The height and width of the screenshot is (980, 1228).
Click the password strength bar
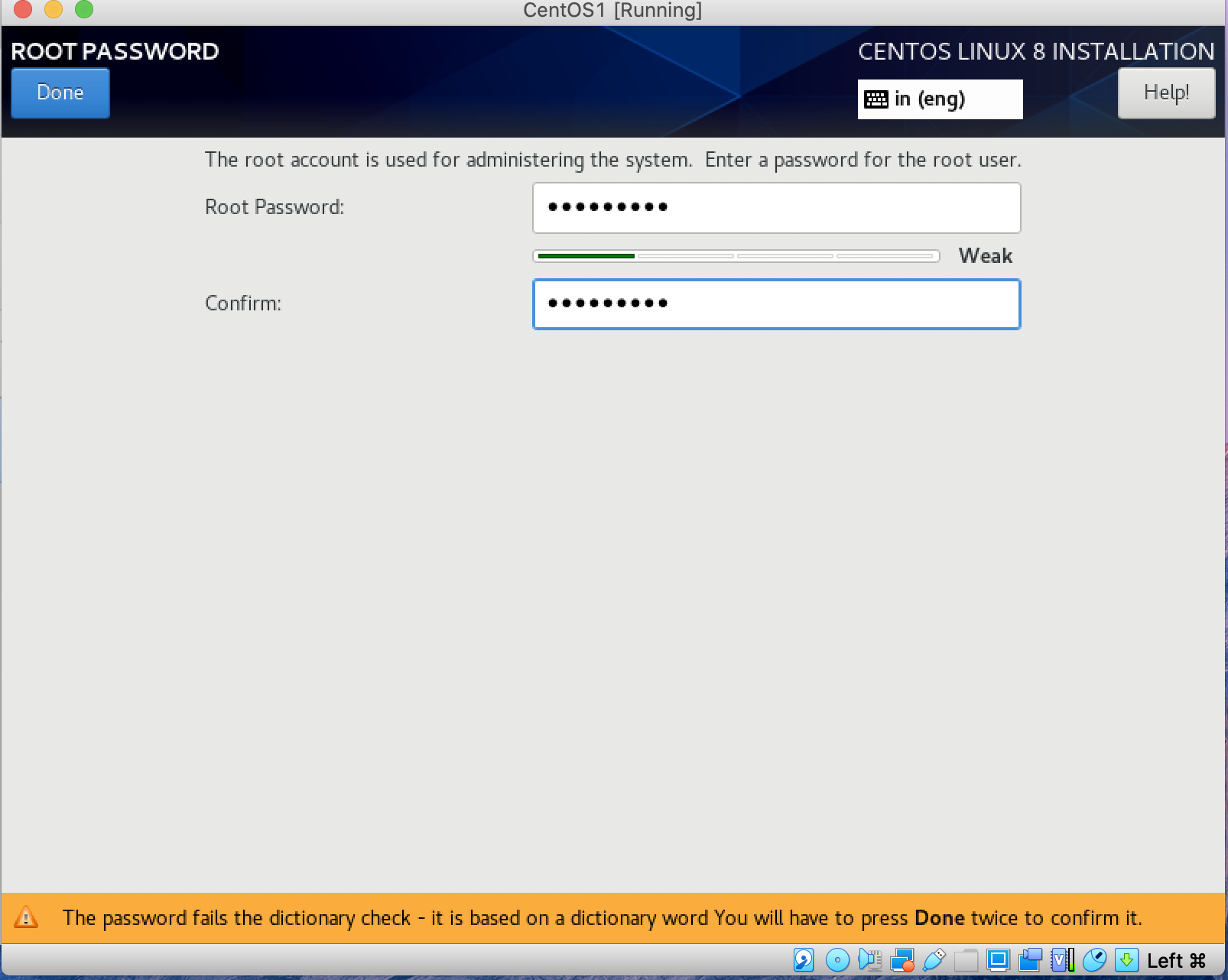tap(736, 256)
